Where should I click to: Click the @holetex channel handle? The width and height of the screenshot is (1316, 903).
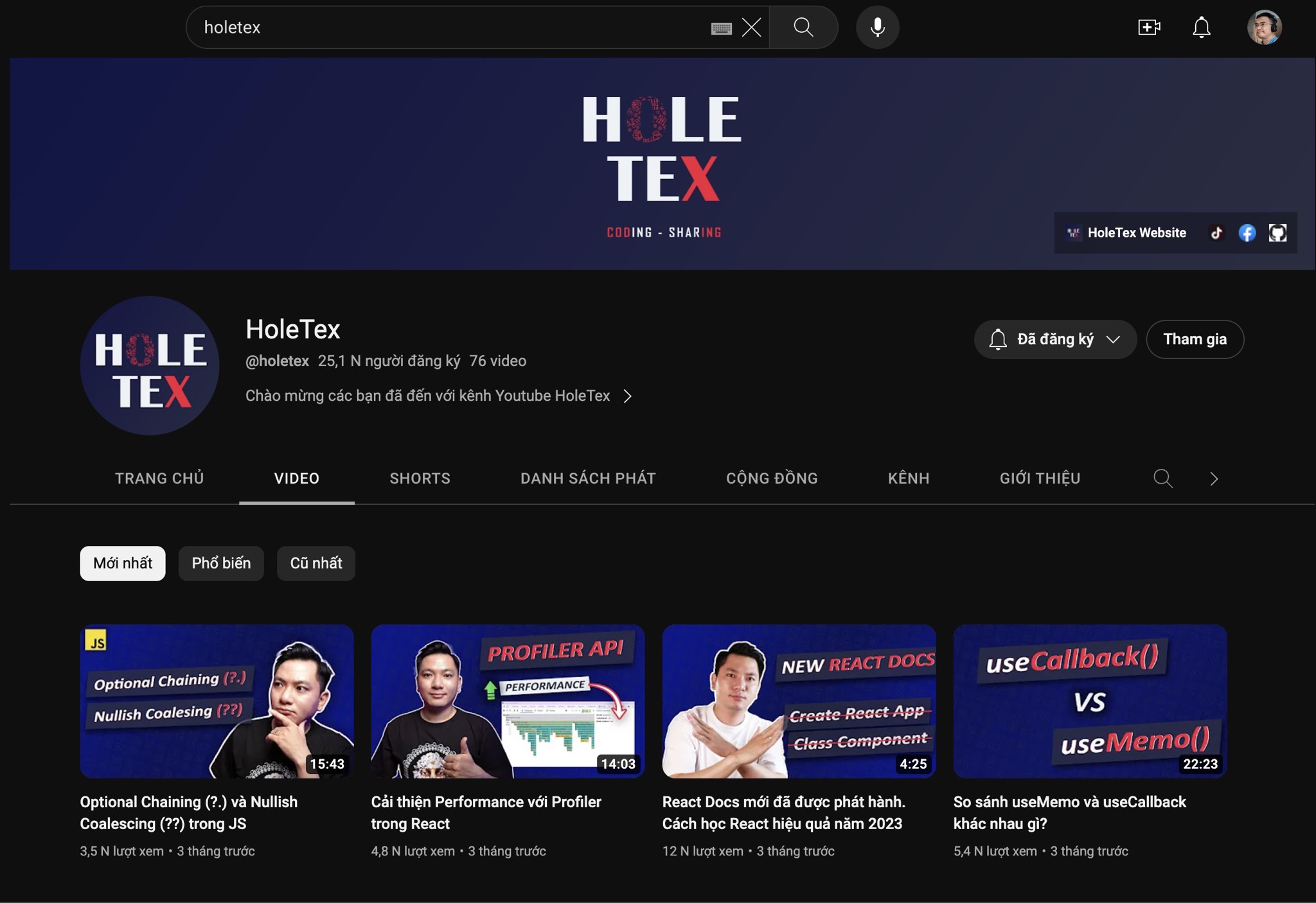pyautogui.click(x=277, y=361)
